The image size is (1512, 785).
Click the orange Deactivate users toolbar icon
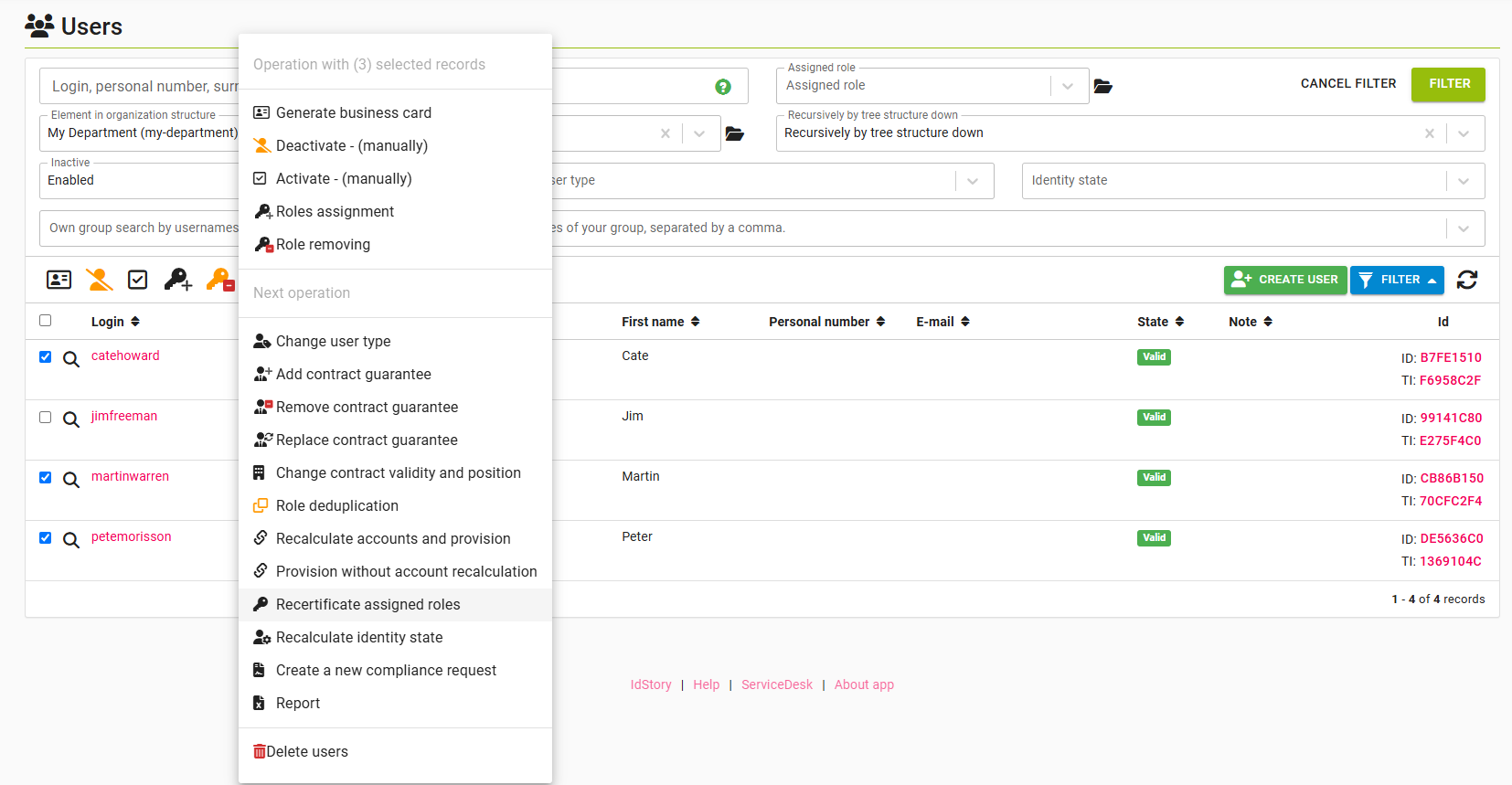100,280
